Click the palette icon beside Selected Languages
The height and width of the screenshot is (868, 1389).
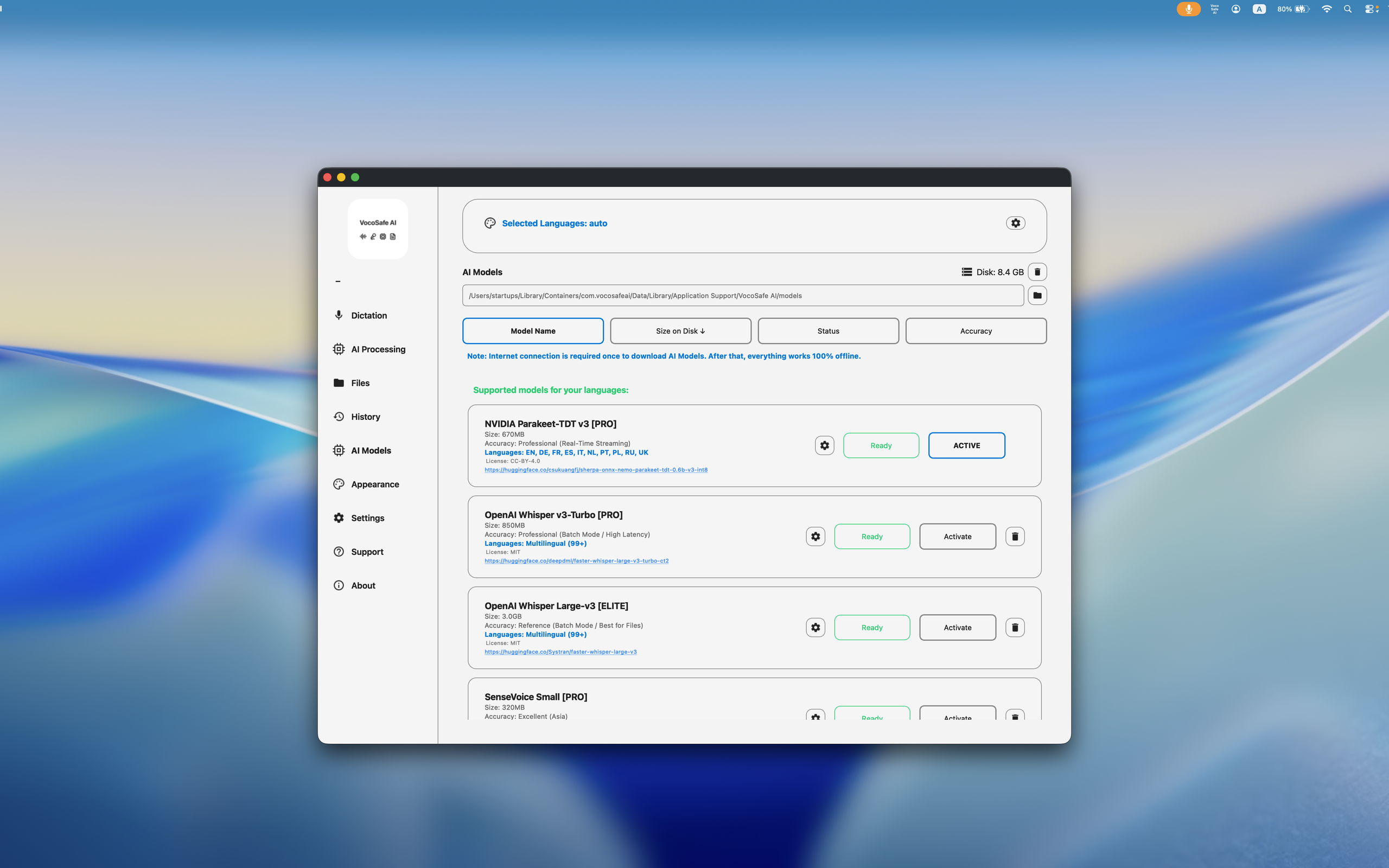tap(489, 224)
